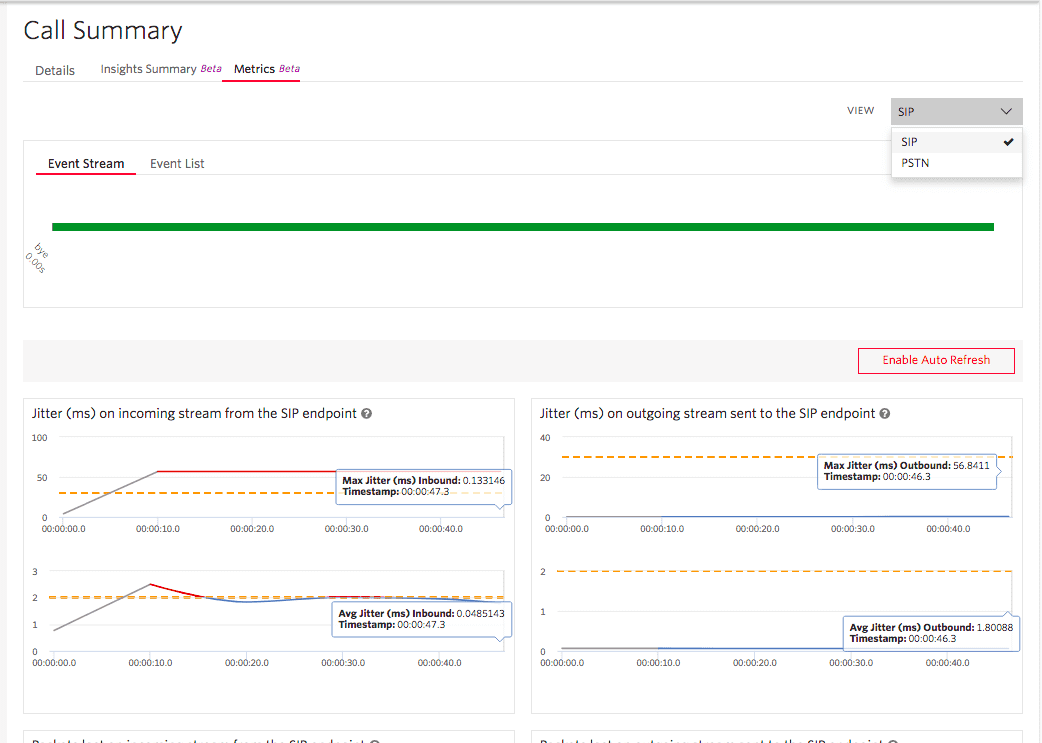The height and width of the screenshot is (743, 1042).
Task: Click help icon beside outgoing jitter title
Action: pos(885,414)
